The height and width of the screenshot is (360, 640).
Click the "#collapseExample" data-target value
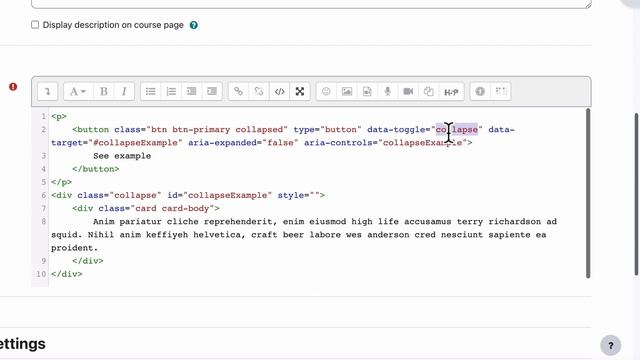[135, 142]
